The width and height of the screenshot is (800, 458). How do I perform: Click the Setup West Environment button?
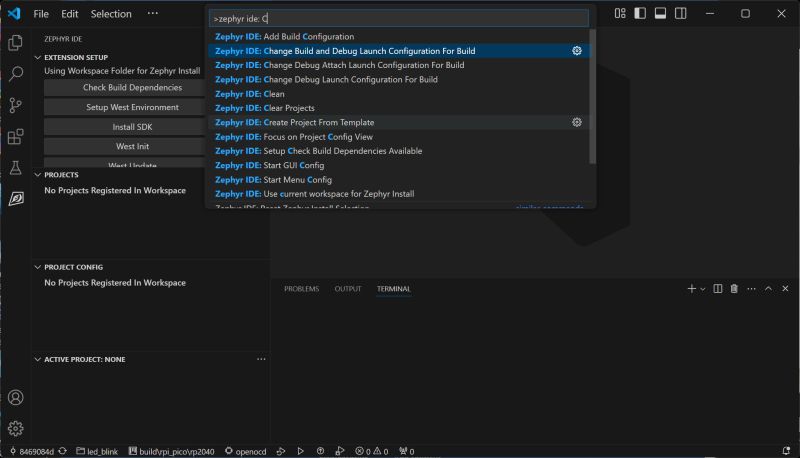[x=132, y=107]
